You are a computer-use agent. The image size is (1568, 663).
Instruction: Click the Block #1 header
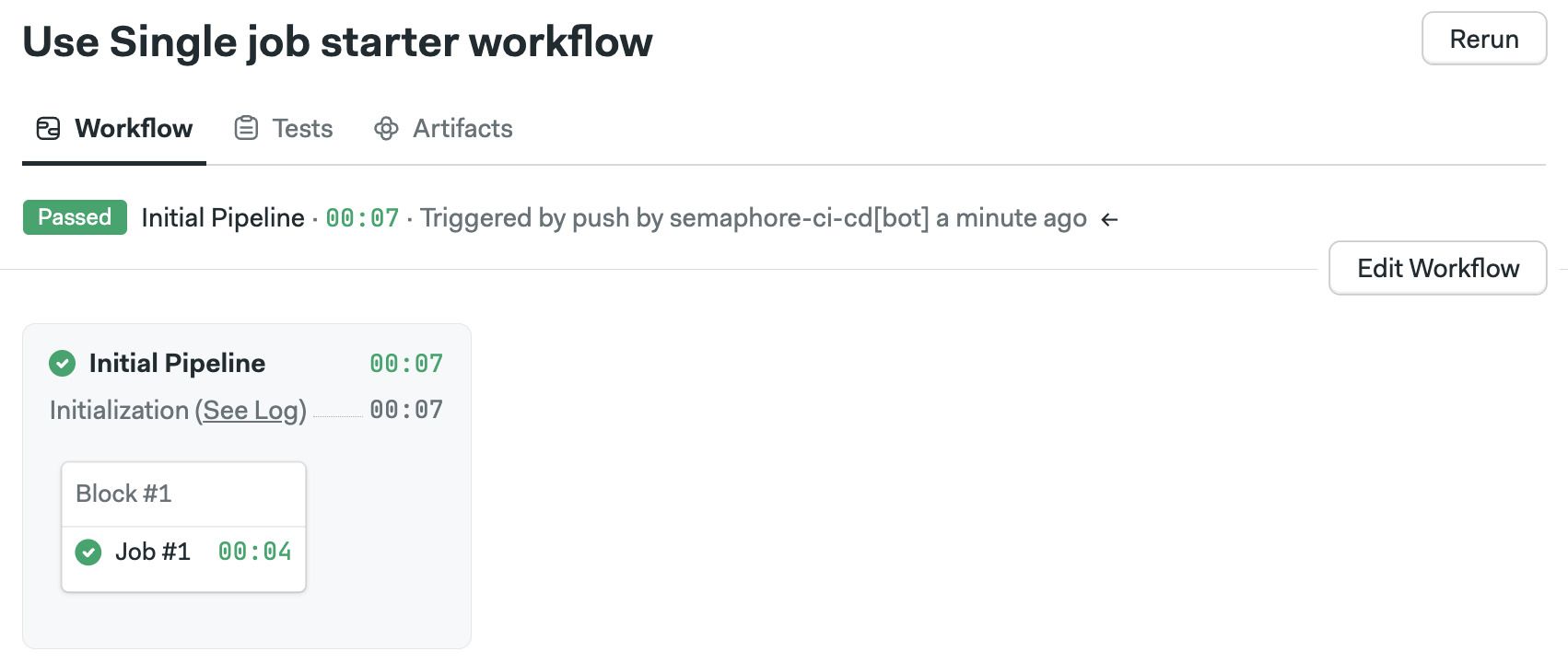pyautogui.click(x=183, y=494)
